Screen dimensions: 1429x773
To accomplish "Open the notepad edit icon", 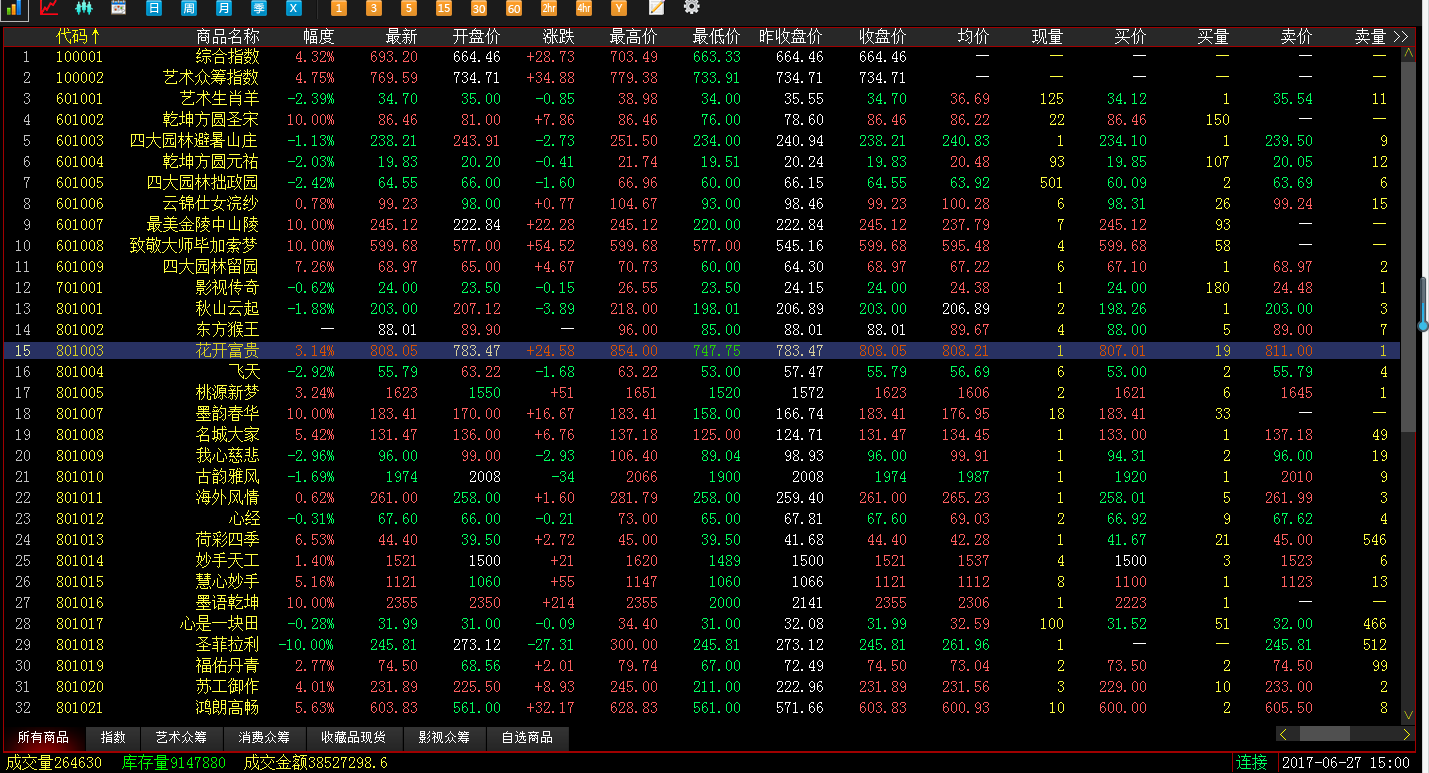I will [656, 8].
